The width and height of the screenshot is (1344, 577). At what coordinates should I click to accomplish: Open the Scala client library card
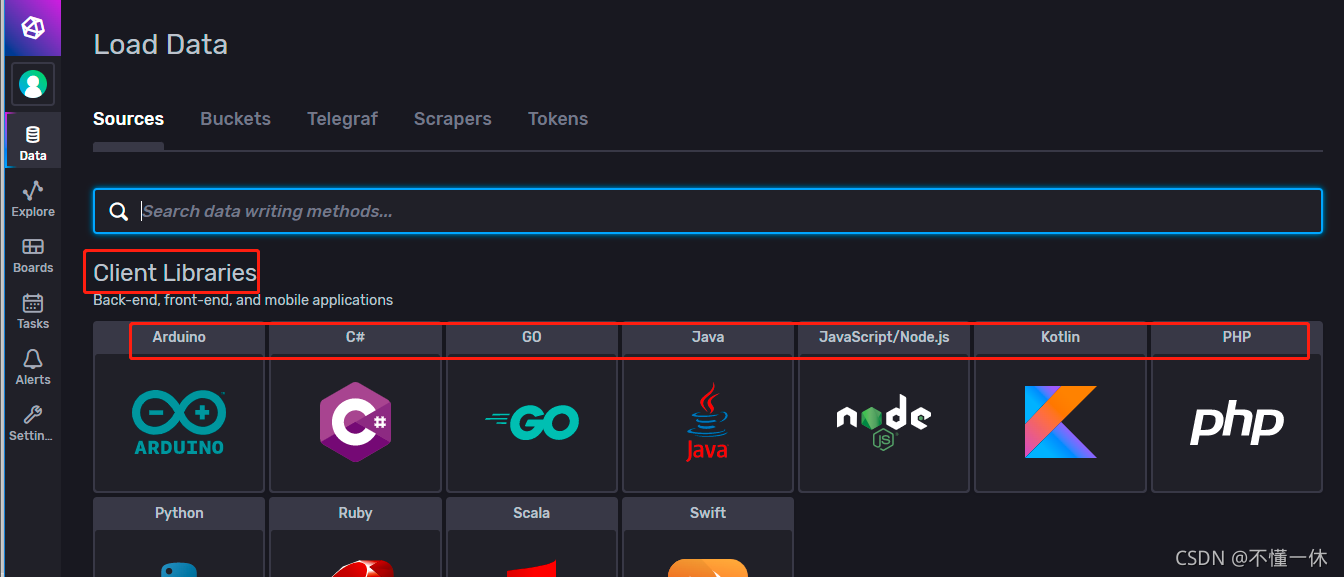532,537
